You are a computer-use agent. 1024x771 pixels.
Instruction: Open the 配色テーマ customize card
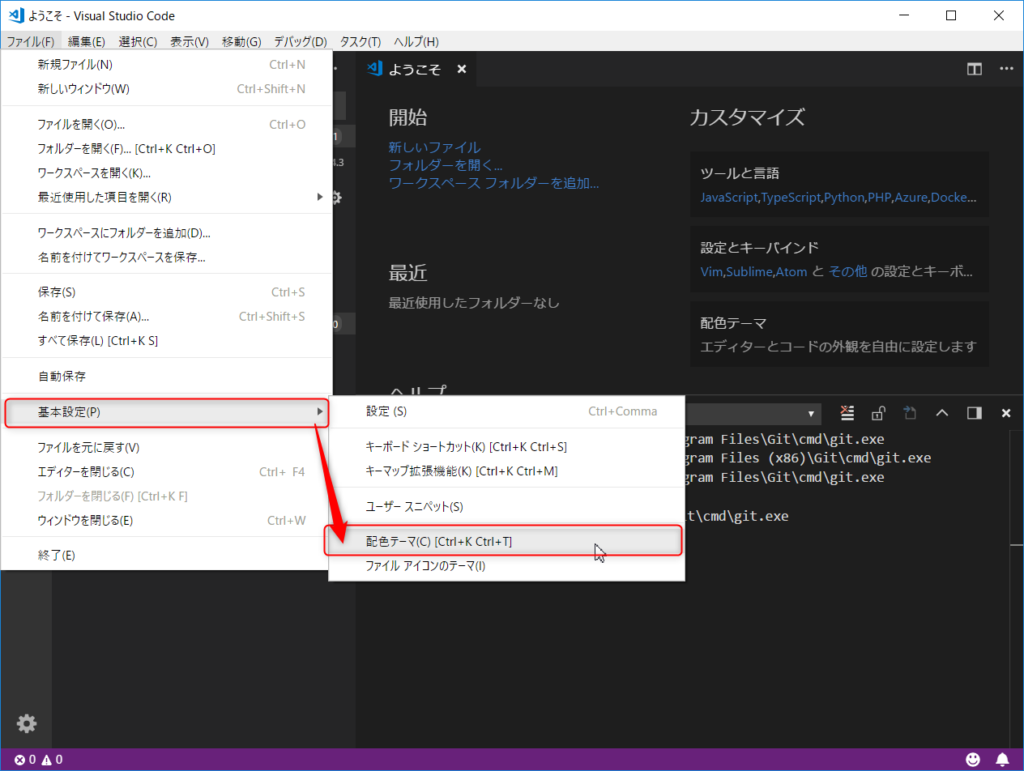click(x=839, y=334)
